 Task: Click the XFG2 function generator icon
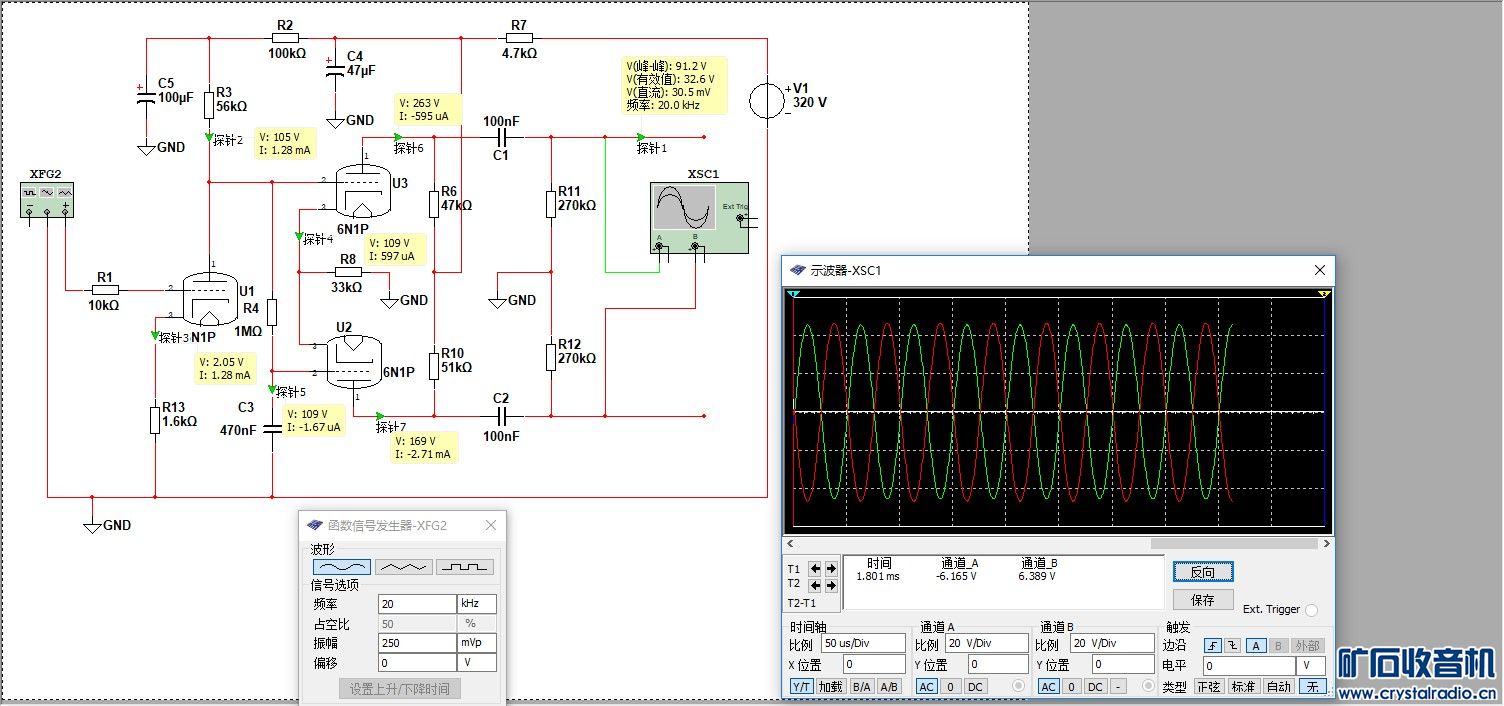click(x=48, y=198)
